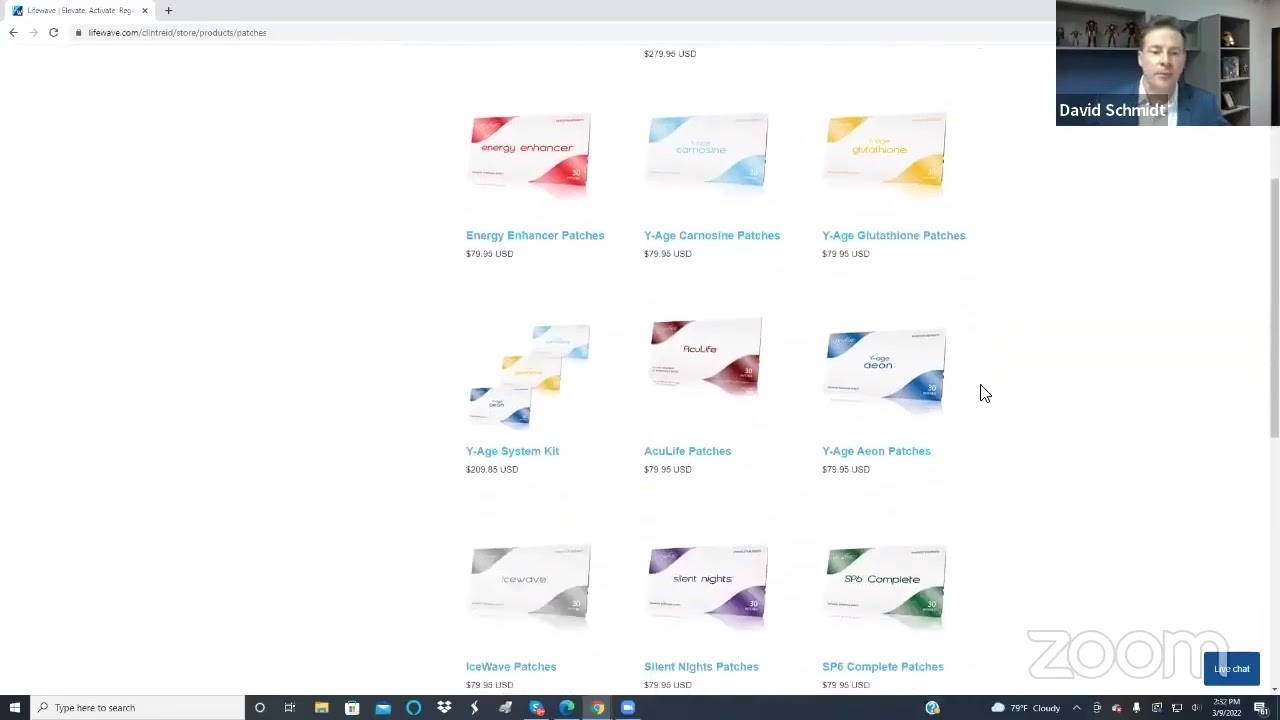This screenshot has height=720, width=1280.
Task: Click the $279.95 USD price text
Action: (670, 53)
